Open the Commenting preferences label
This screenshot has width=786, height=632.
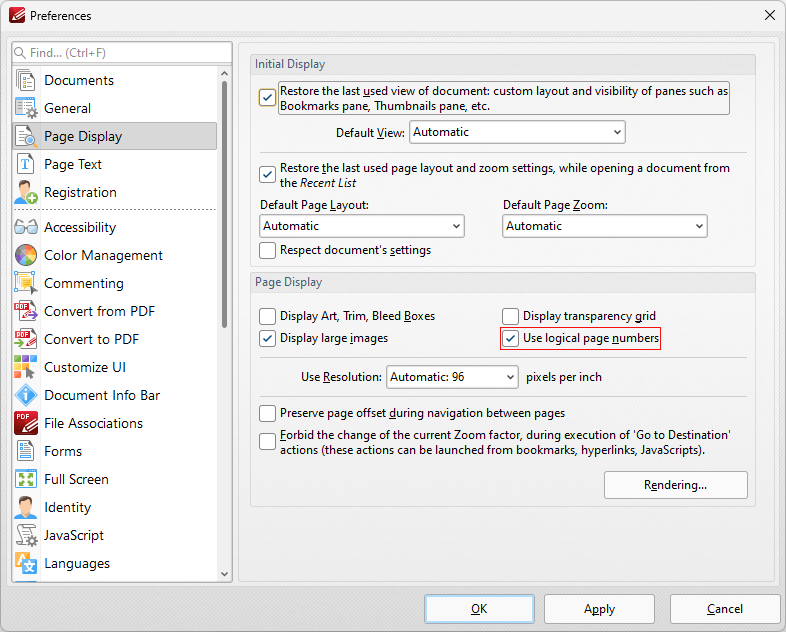tap(84, 283)
